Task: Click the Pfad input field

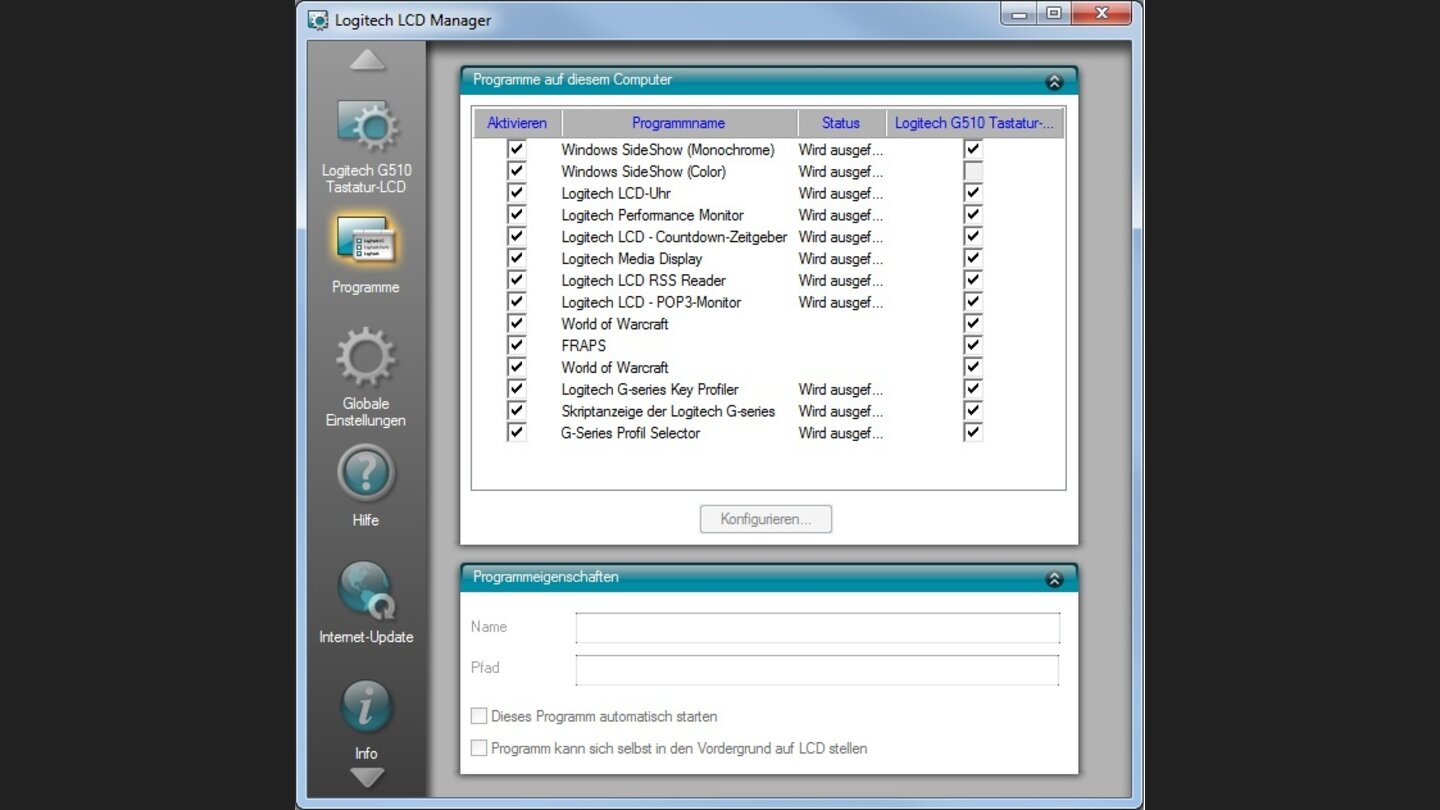Action: tap(817, 669)
